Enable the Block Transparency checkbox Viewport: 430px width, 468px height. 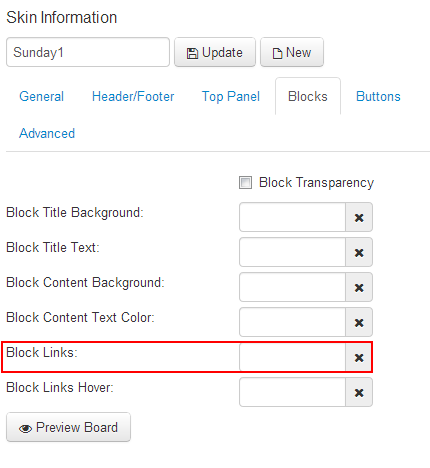pyautogui.click(x=245, y=183)
